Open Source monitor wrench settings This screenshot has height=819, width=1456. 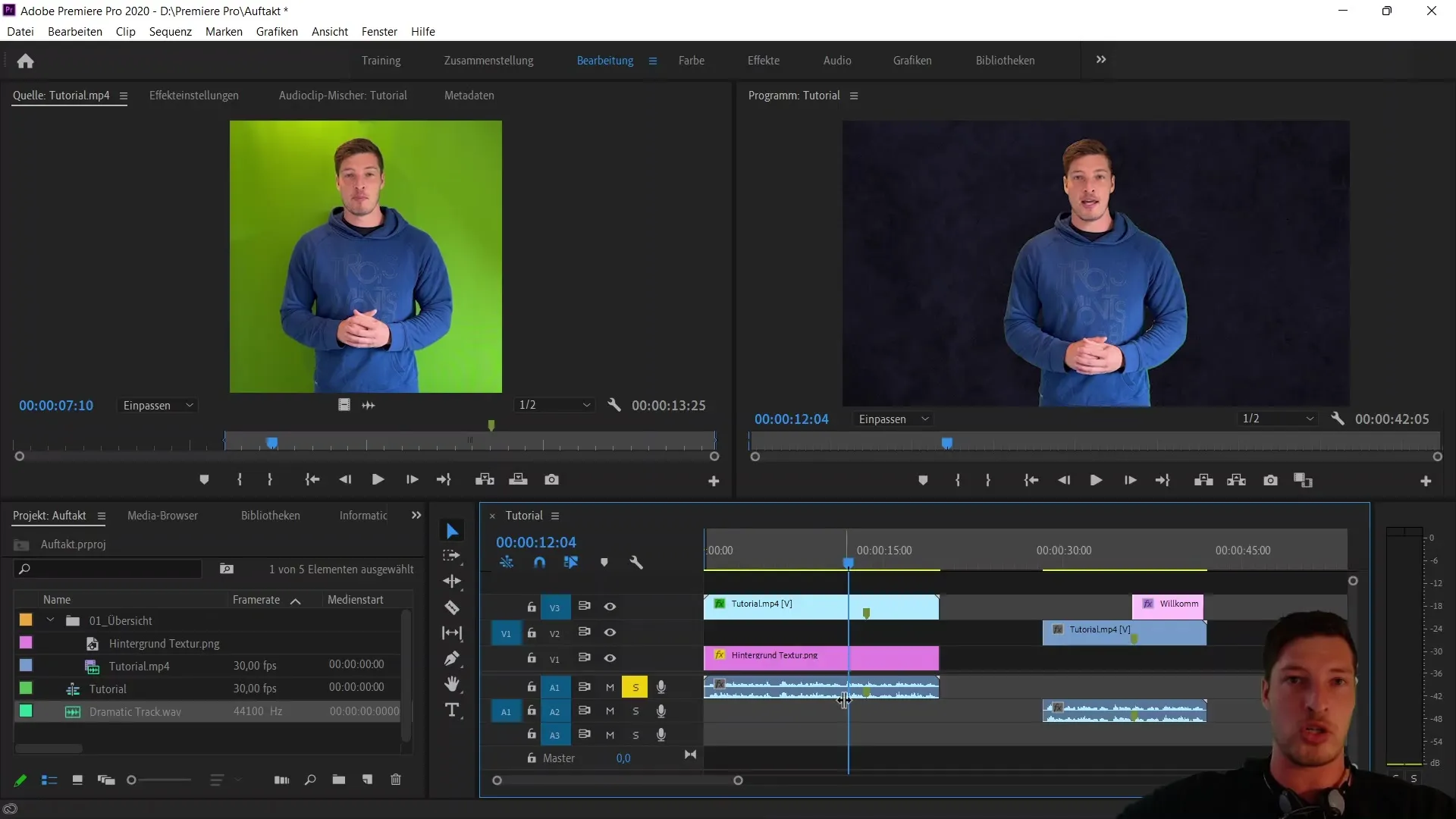click(614, 406)
